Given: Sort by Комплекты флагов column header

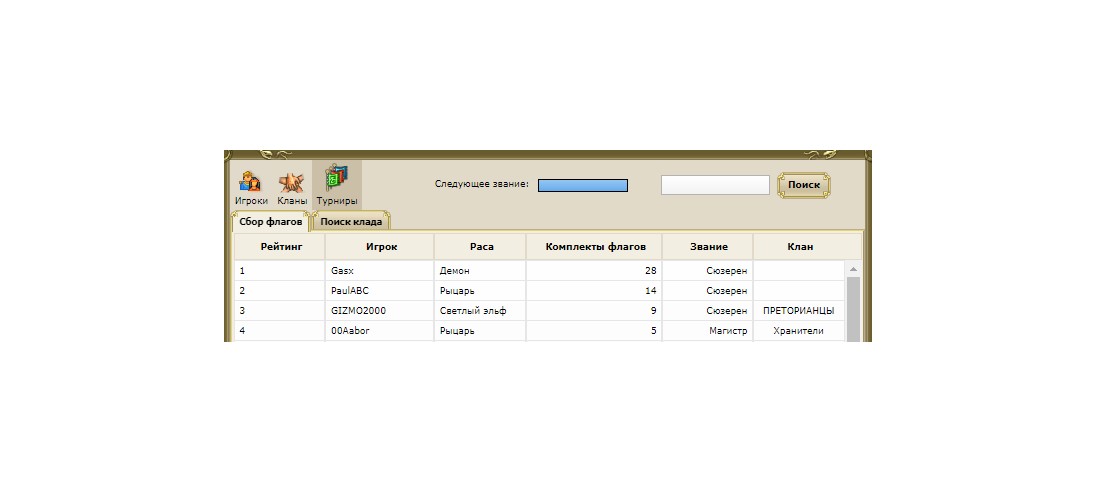Looking at the screenshot, I should click(594, 246).
